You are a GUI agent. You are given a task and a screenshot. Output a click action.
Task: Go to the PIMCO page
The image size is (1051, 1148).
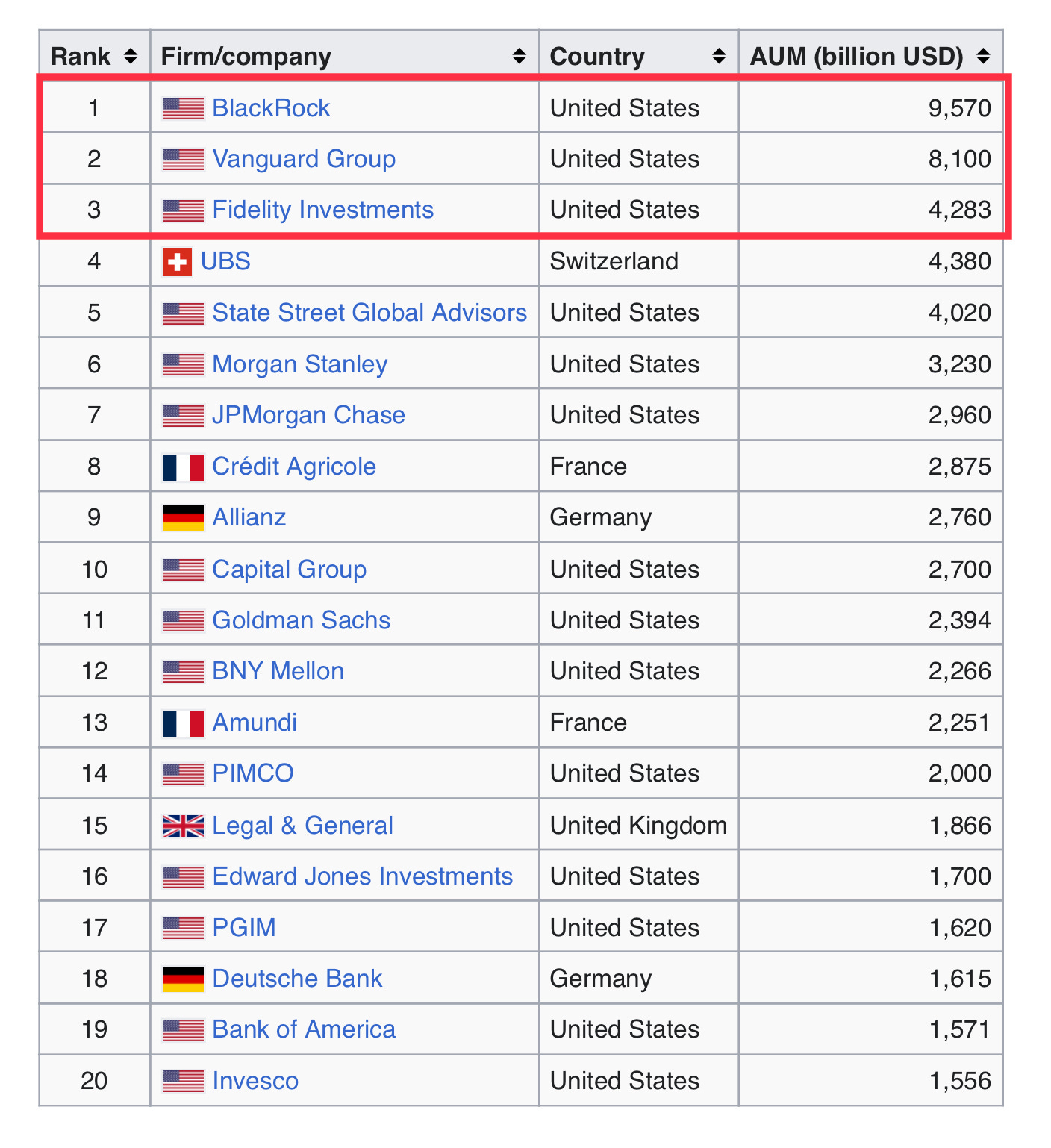[253, 773]
